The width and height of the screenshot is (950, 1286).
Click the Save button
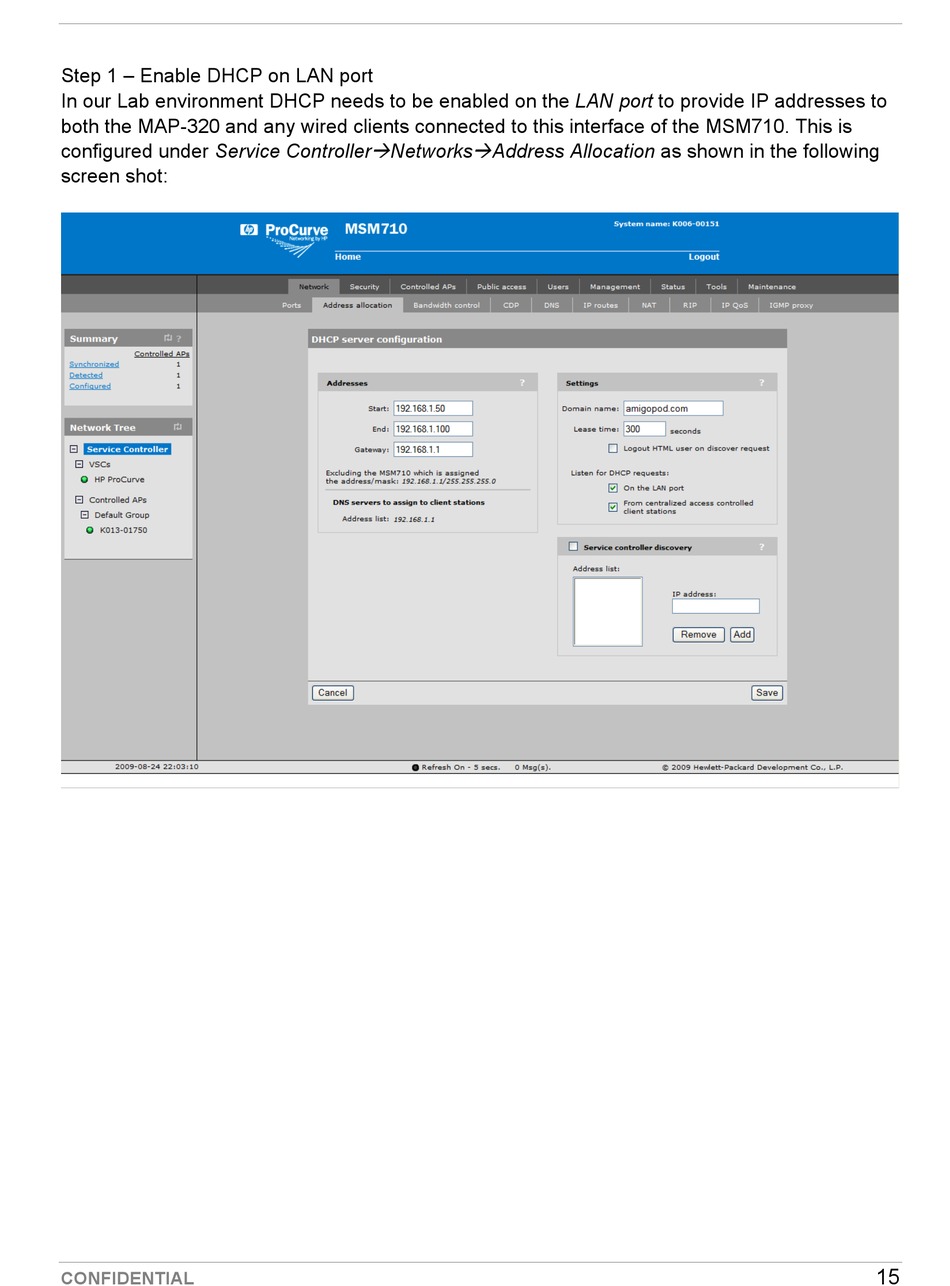click(767, 693)
